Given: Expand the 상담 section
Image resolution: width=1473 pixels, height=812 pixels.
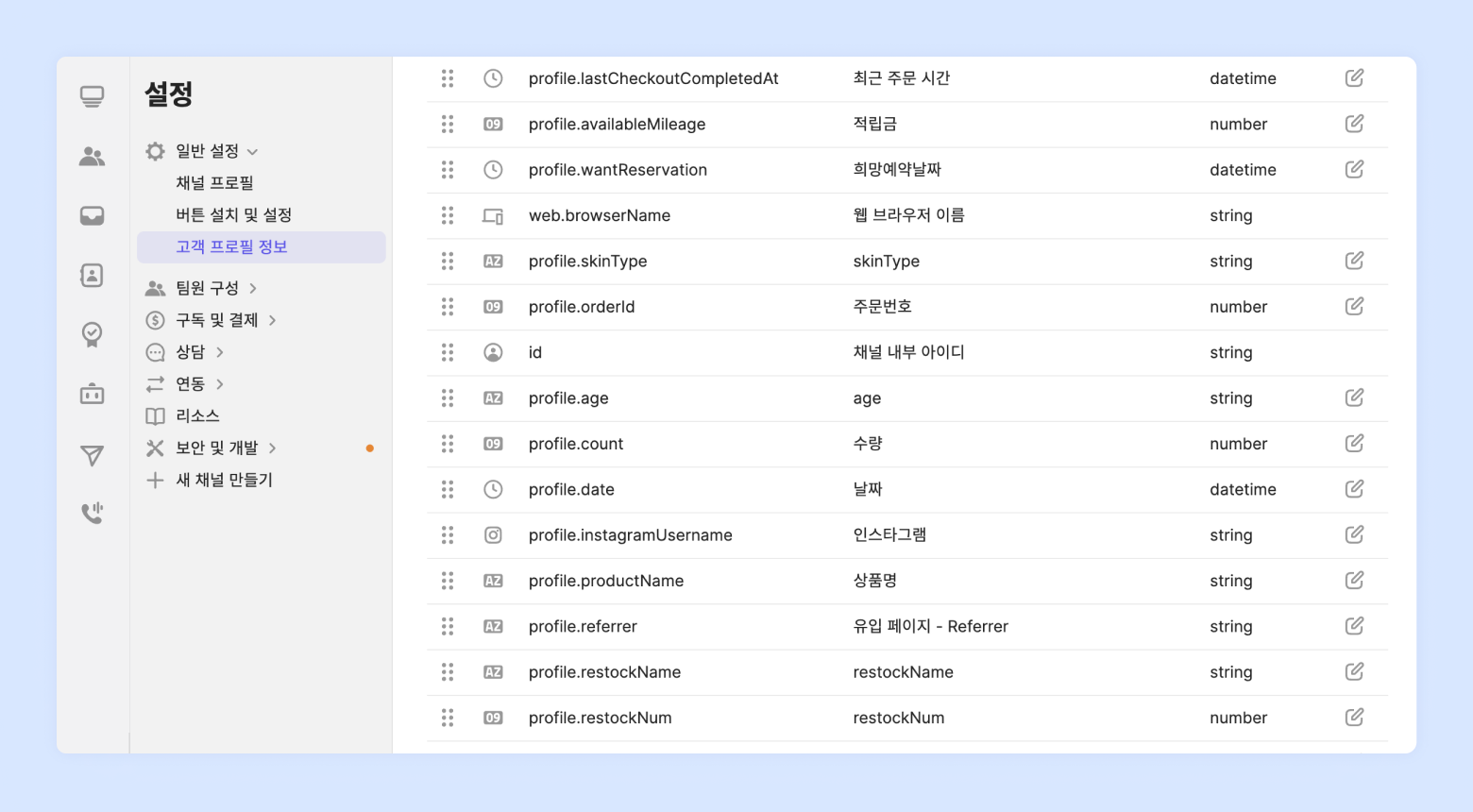Looking at the screenshot, I should coord(219,352).
